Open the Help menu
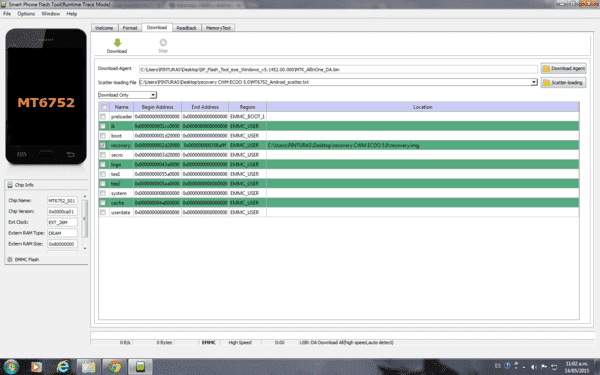 (x=72, y=14)
